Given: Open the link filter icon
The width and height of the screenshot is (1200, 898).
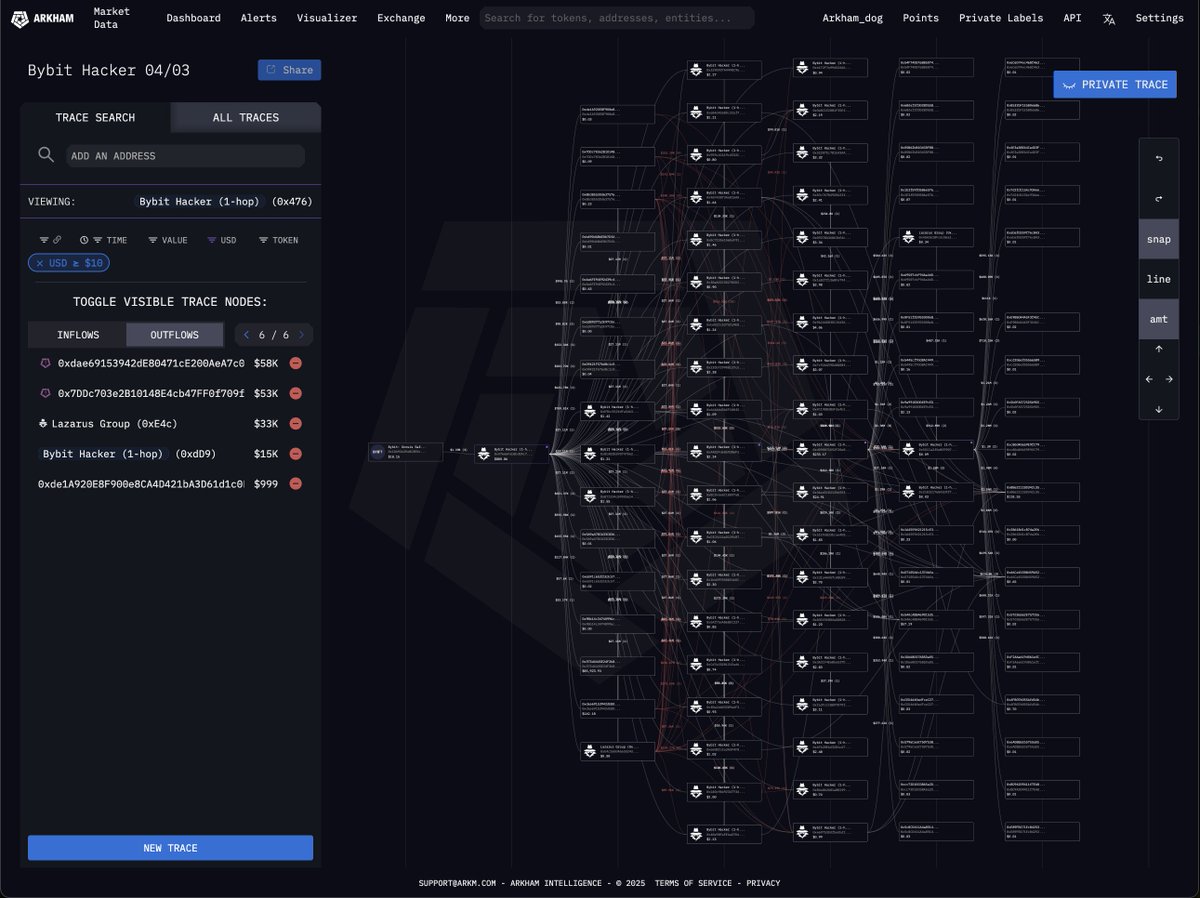Looking at the screenshot, I should click(x=50, y=240).
